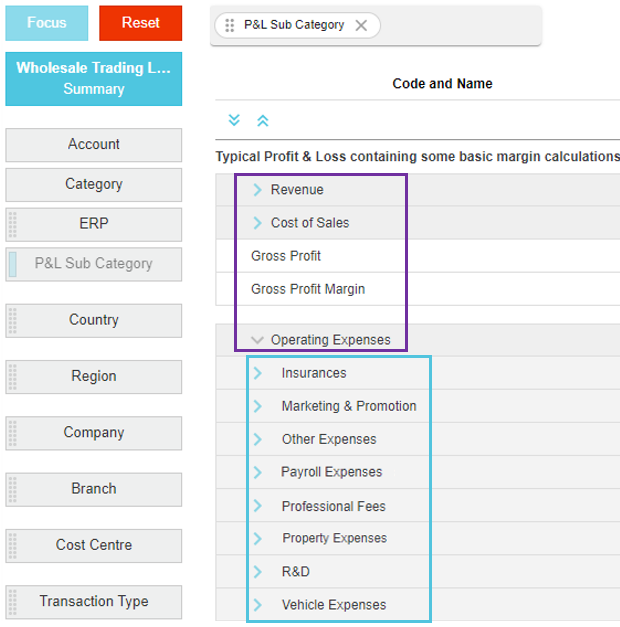Click the expand all double-chevron icon
The image size is (620, 627).
click(x=234, y=120)
